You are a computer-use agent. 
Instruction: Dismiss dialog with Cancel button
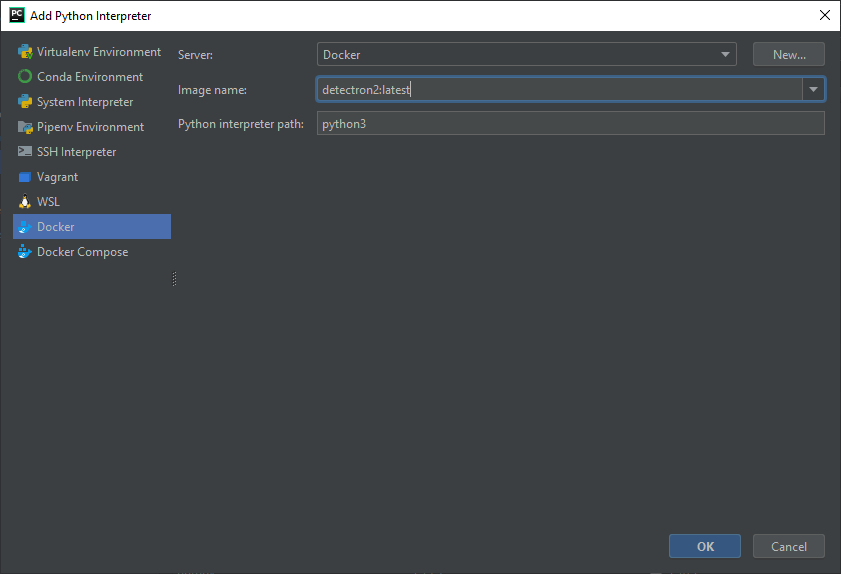point(788,546)
